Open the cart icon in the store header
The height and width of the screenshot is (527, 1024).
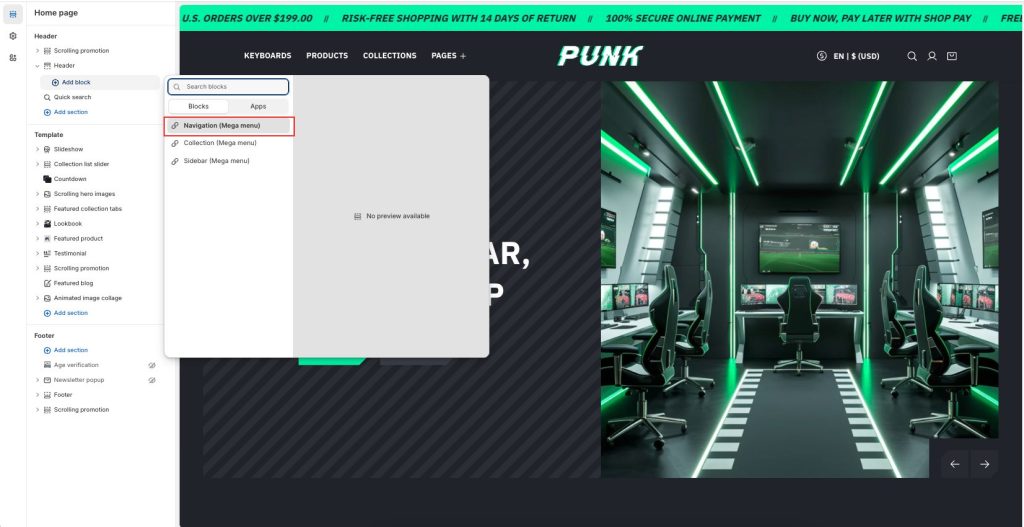coord(952,56)
